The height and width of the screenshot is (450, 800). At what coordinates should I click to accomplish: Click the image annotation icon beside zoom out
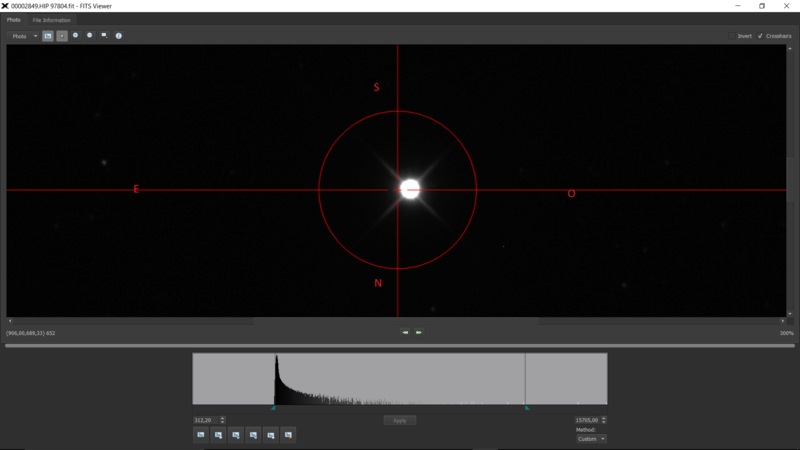[104, 36]
